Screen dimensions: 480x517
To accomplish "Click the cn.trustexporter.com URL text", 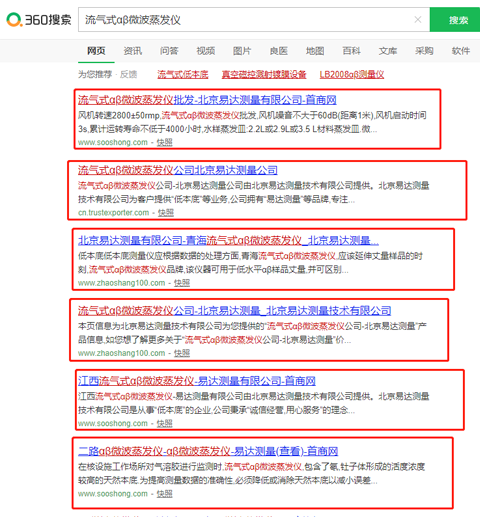I will point(113,213).
